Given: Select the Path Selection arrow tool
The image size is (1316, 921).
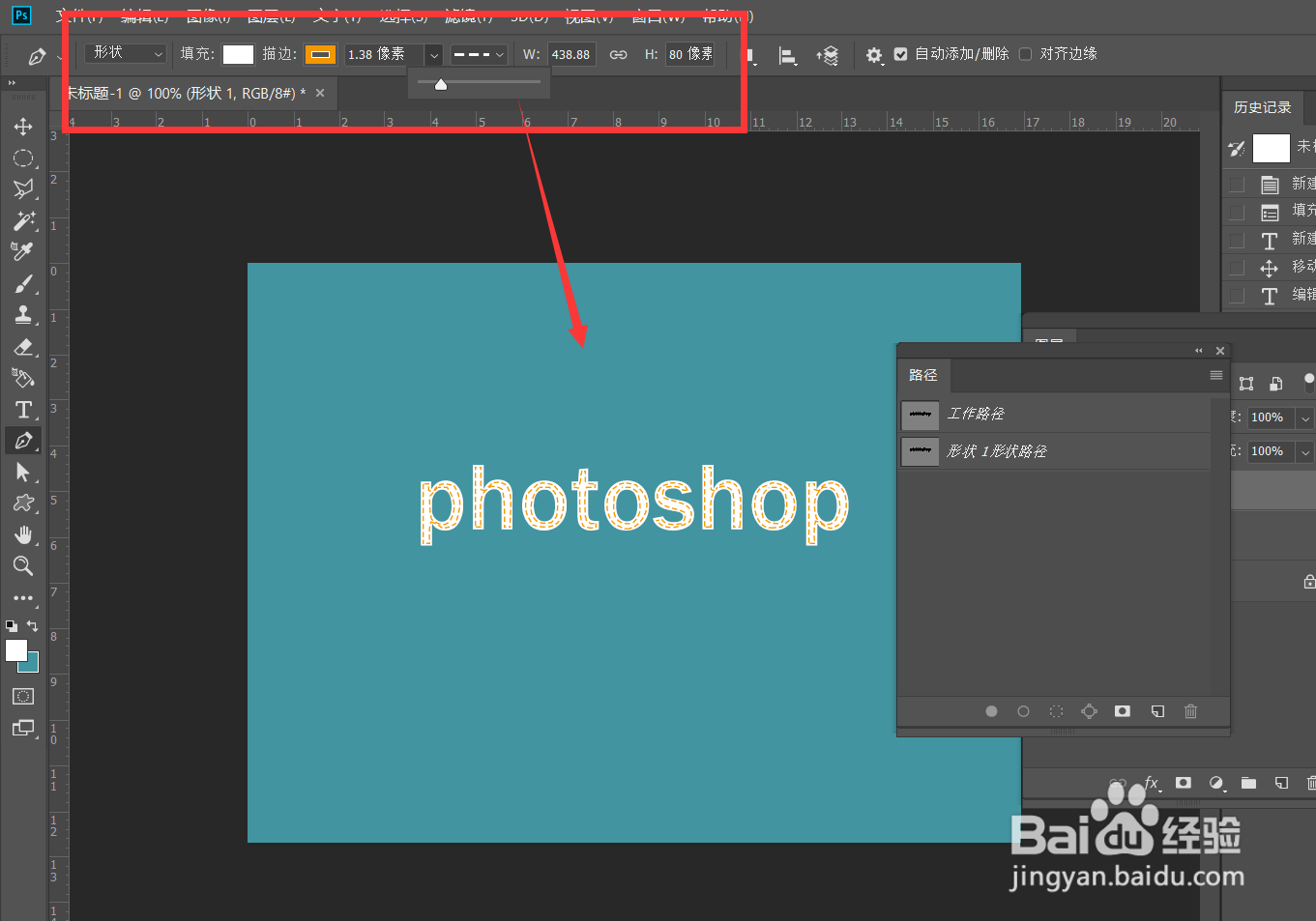Looking at the screenshot, I should [23, 472].
